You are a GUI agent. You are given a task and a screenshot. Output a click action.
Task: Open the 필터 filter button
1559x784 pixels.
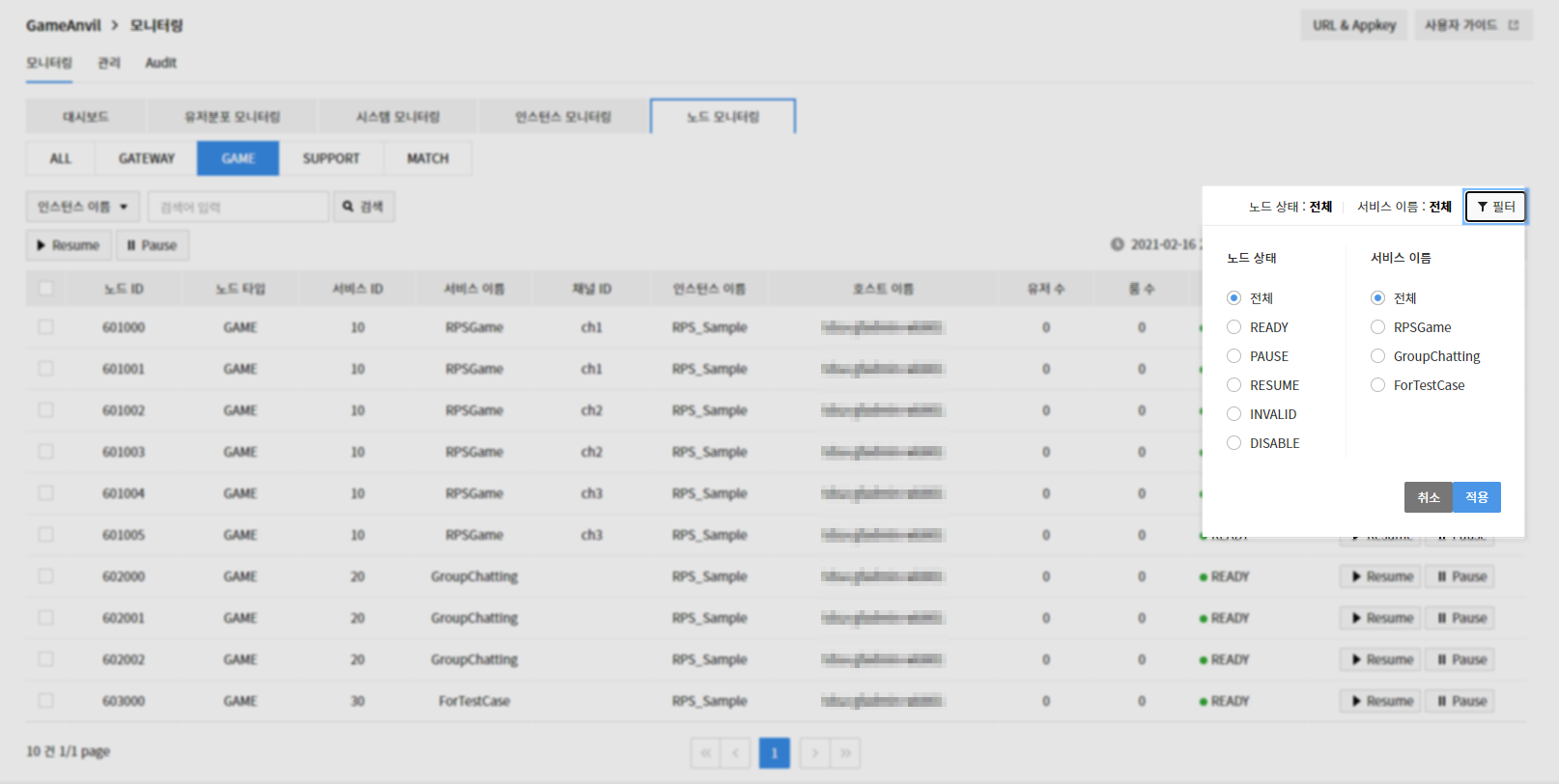(x=1495, y=207)
